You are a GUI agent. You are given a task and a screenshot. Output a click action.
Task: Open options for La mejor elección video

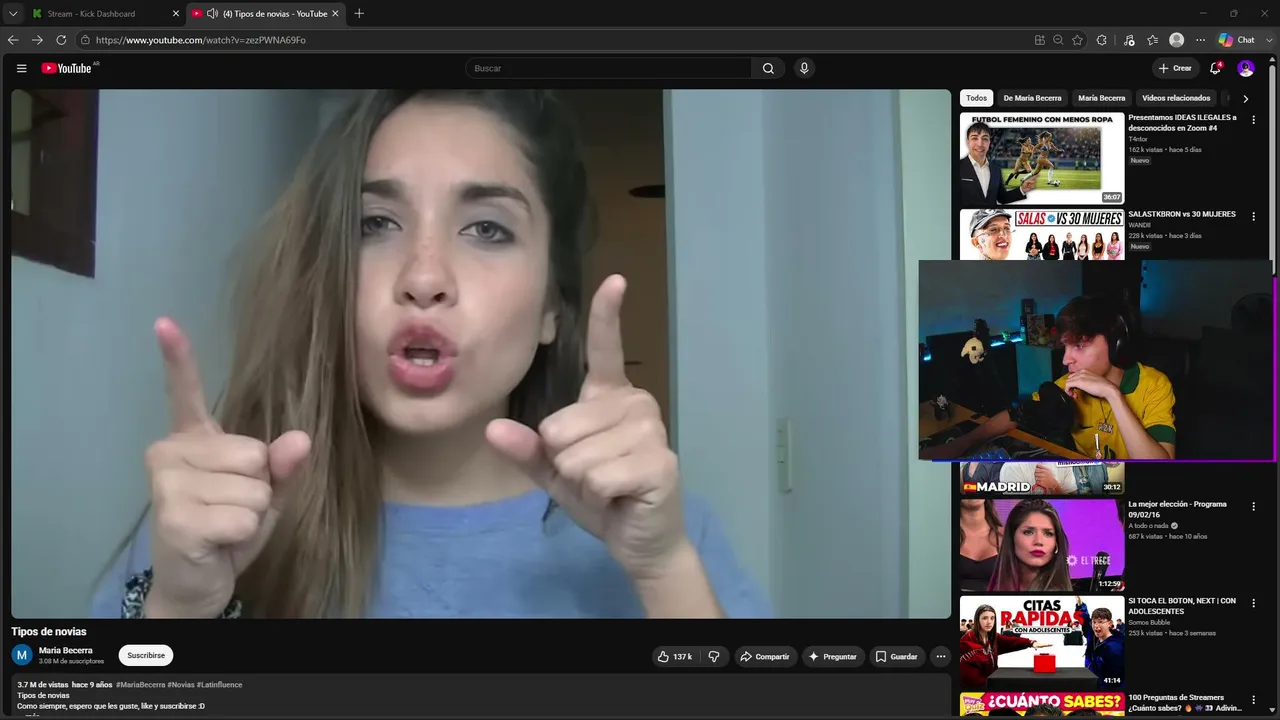point(1253,506)
